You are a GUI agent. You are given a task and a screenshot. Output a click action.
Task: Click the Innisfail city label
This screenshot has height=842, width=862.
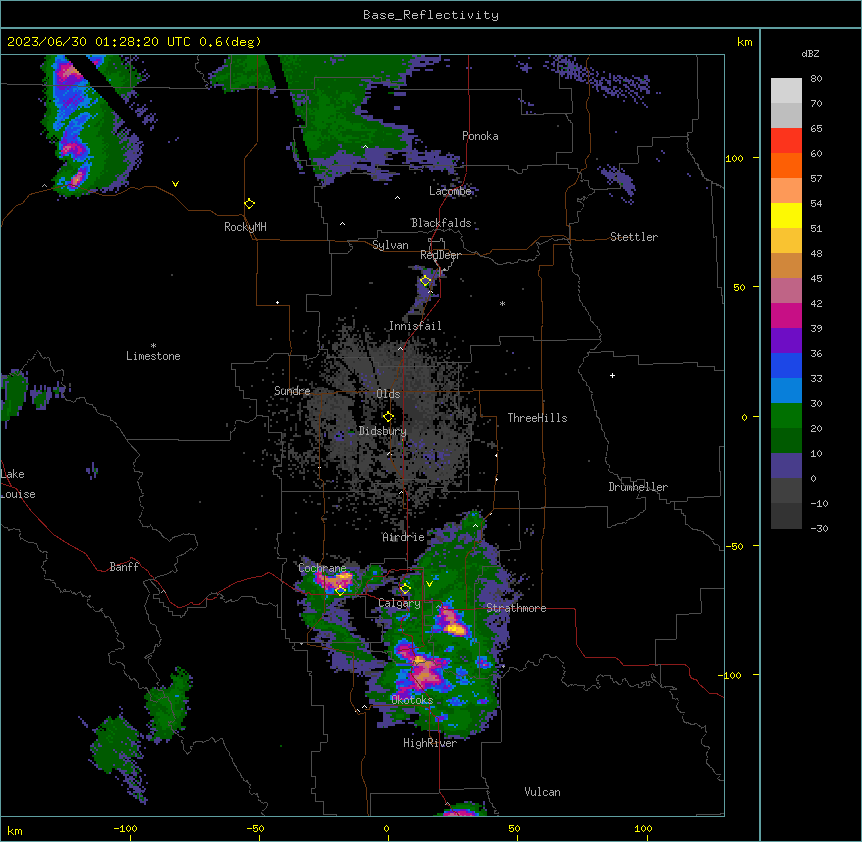[x=415, y=326]
